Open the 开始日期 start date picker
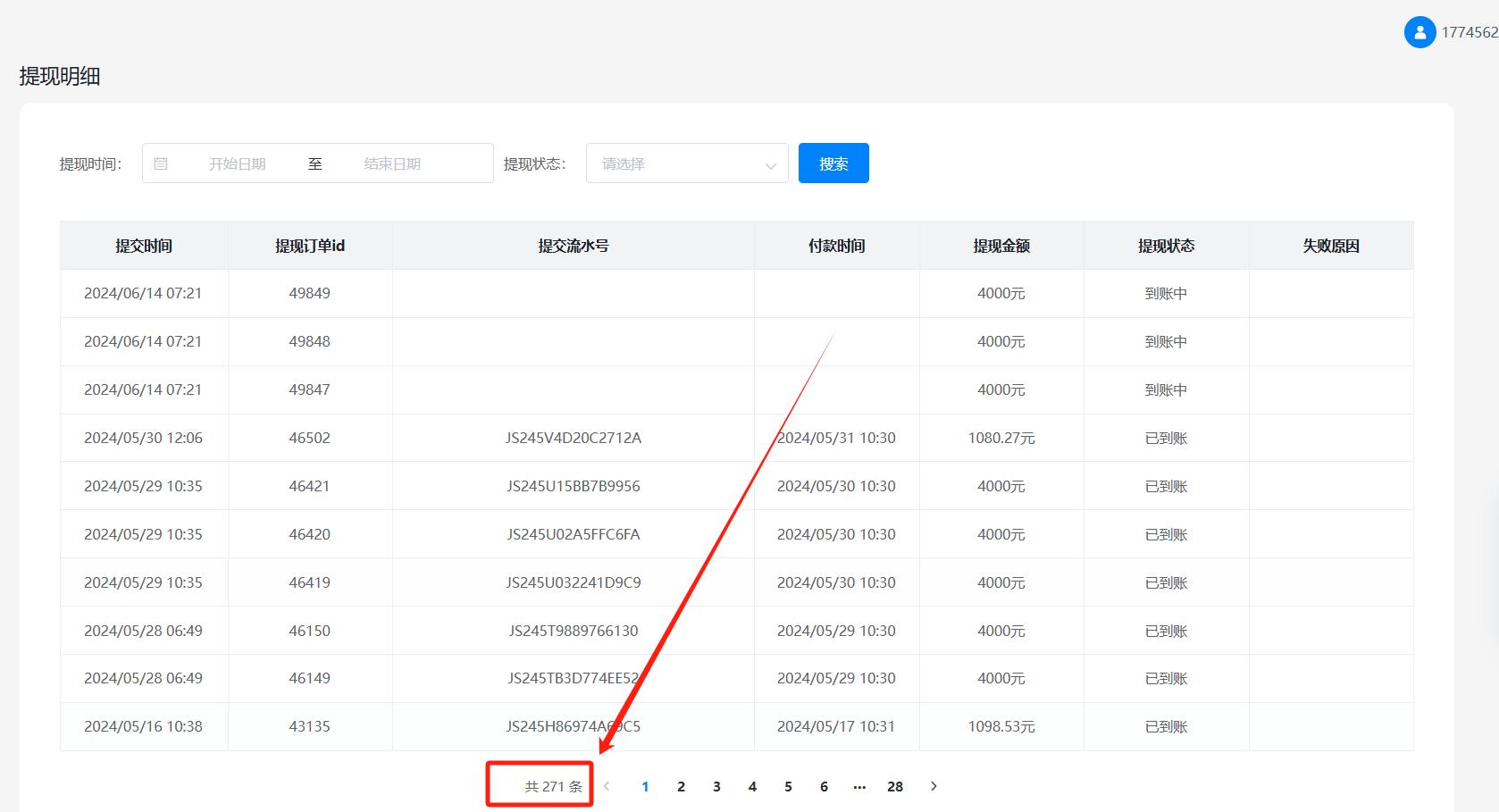The width and height of the screenshot is (1499, 812). pyautogui.click(x=238, y=163)
